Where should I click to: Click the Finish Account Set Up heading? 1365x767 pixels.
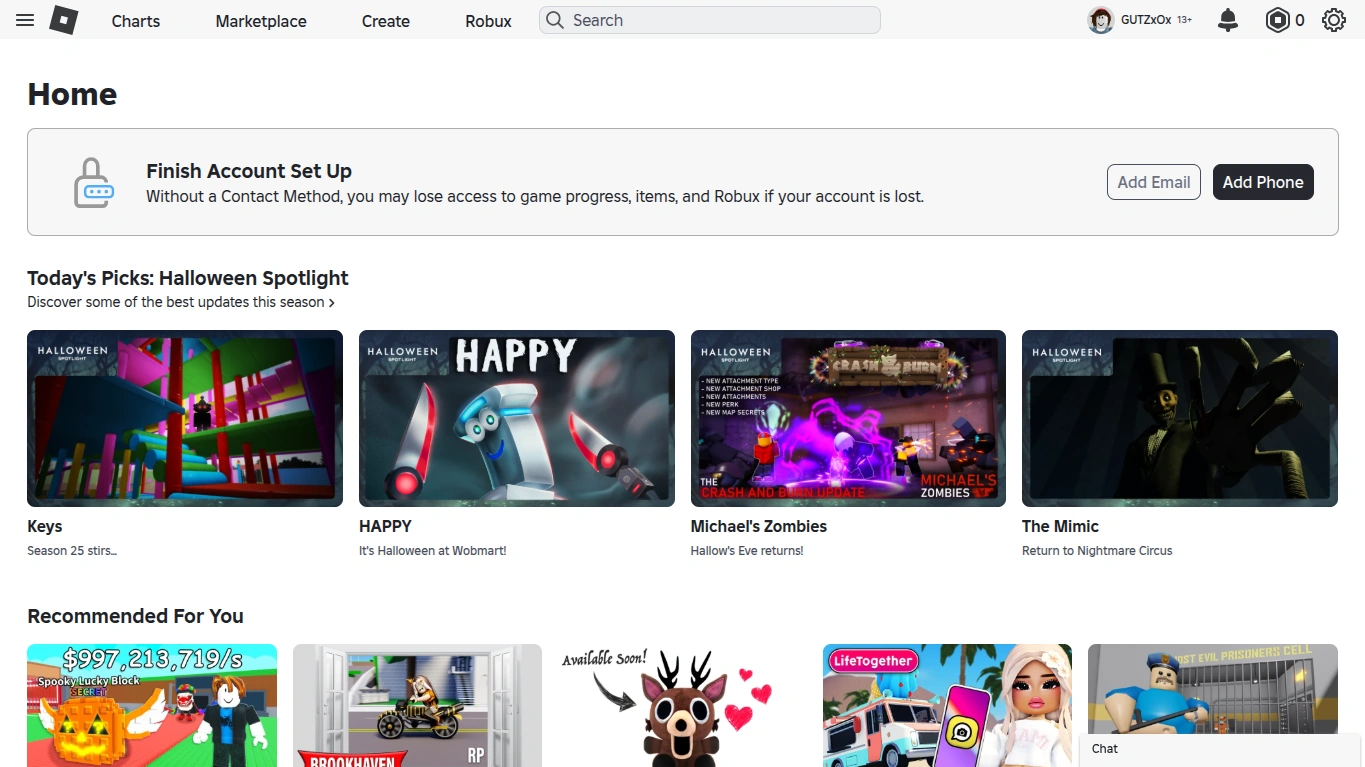[249, 171]
